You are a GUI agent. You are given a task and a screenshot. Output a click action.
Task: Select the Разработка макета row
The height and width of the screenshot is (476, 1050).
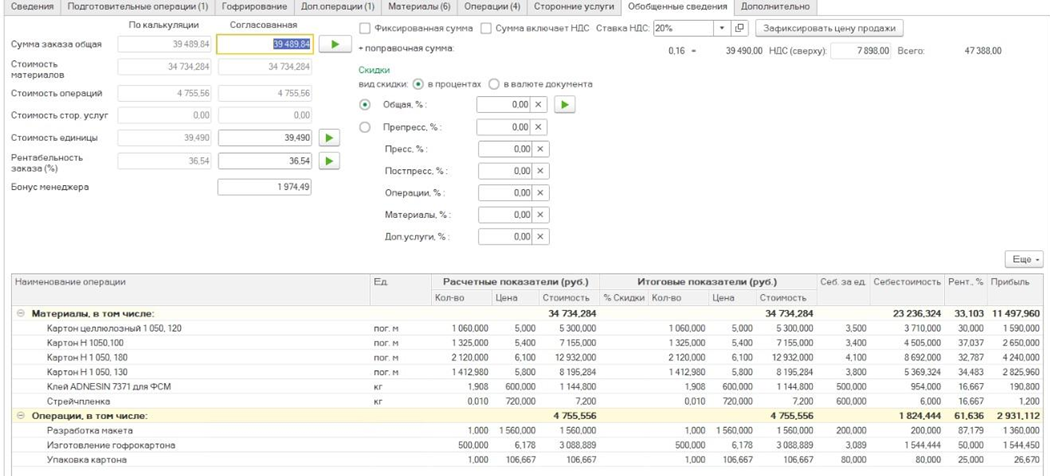point(525,430)
